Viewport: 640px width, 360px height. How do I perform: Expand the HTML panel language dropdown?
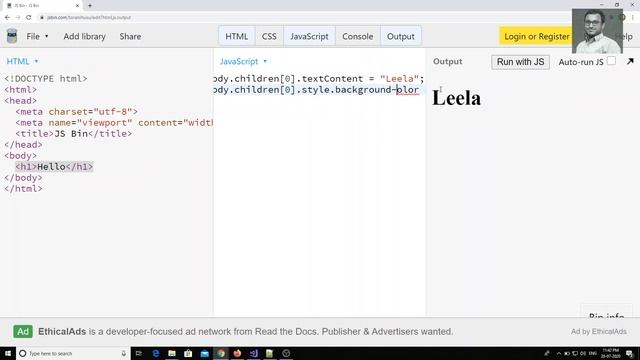(22, 61)
